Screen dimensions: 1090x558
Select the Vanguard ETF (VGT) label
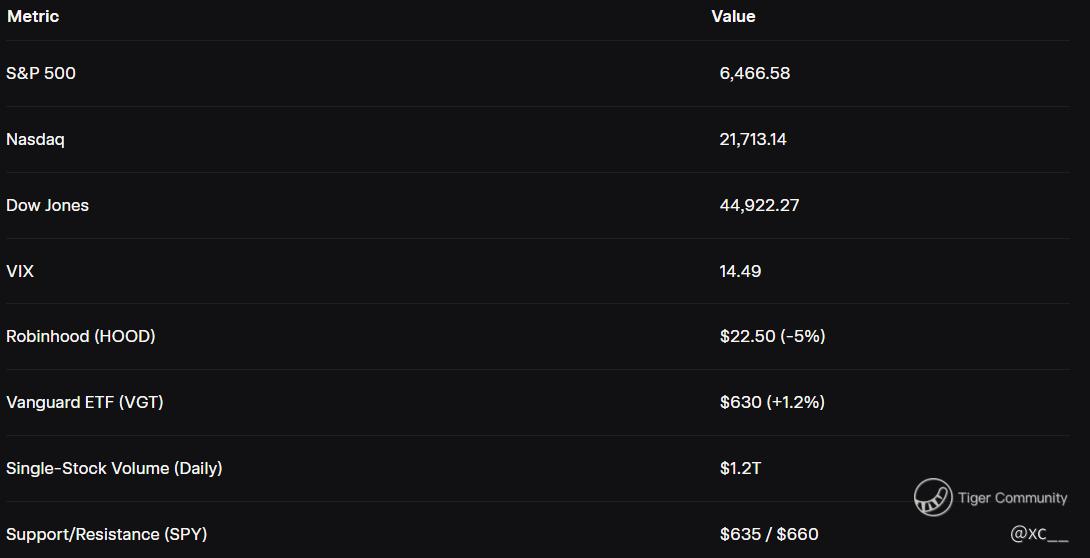click(x=85, y=402)
